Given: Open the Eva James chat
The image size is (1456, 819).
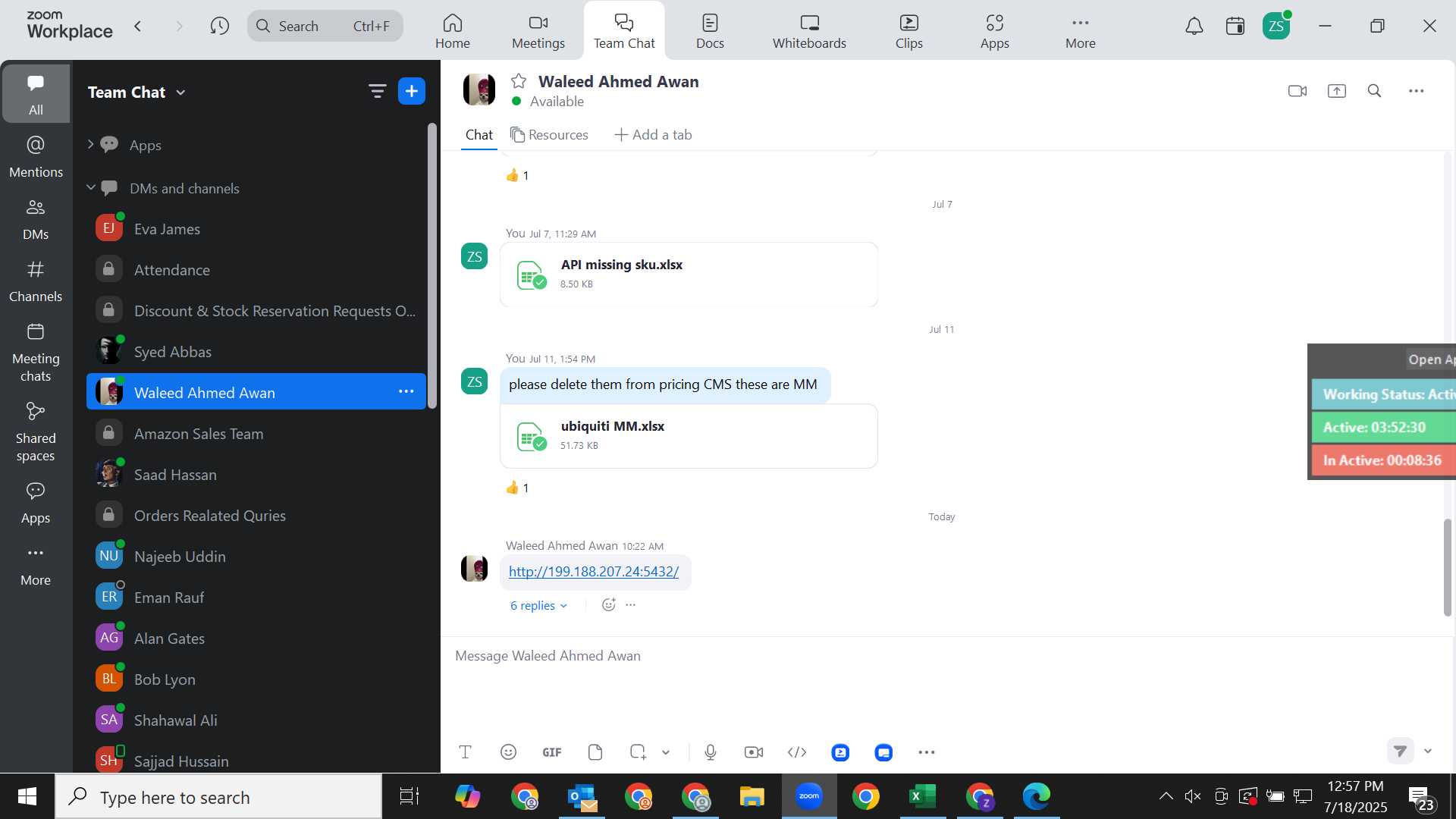Looking at the screenshot, I should pos(256,228).
